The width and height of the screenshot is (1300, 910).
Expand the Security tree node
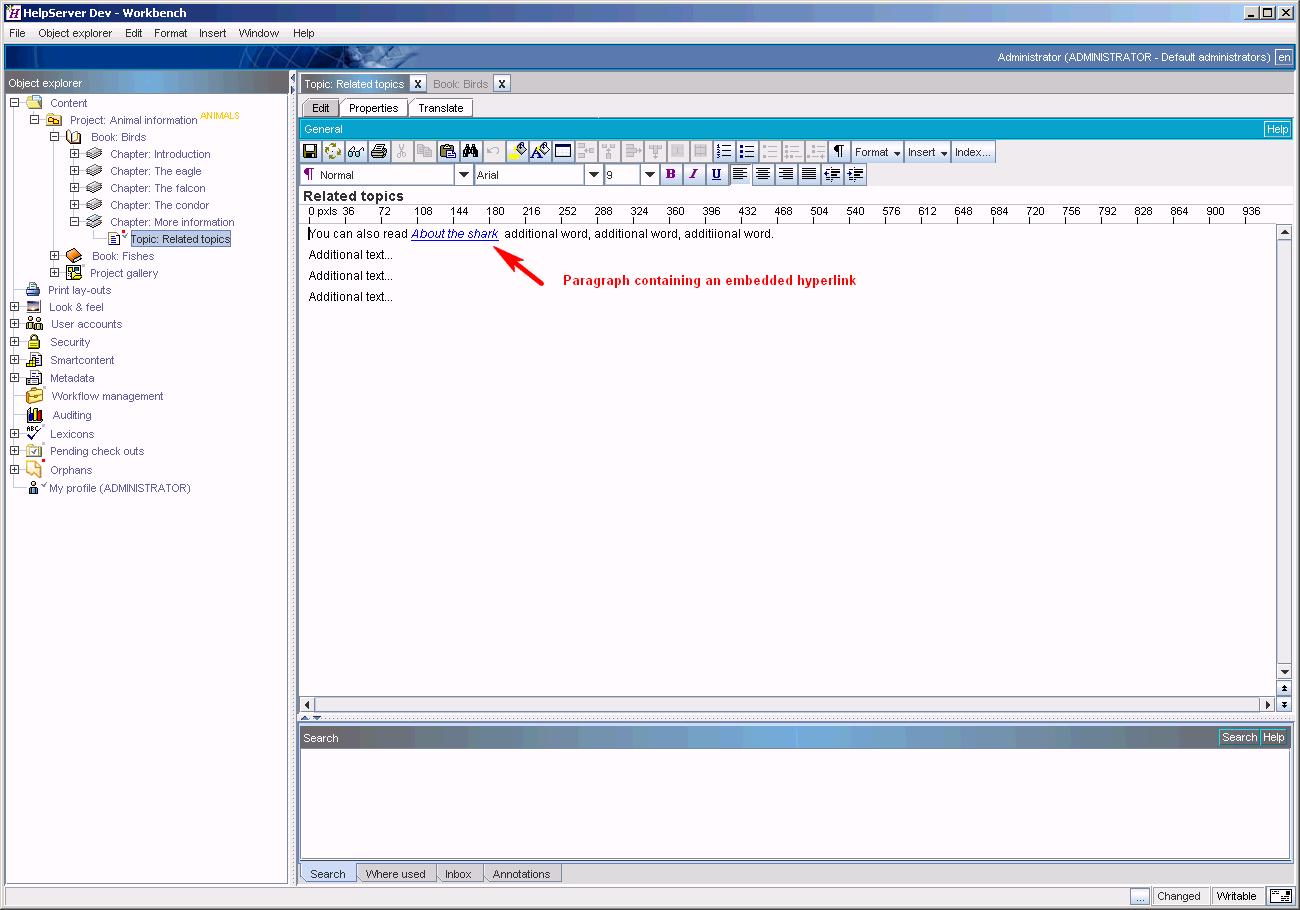(x=15, y=342)
